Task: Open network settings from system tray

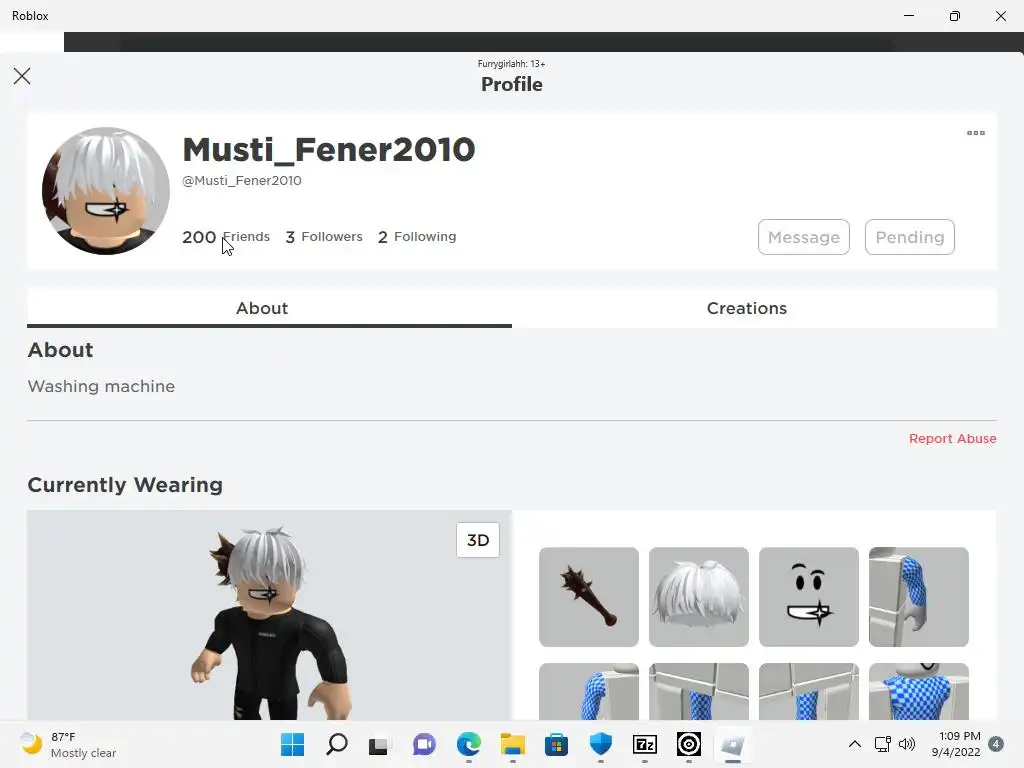Action: (883, 744)
